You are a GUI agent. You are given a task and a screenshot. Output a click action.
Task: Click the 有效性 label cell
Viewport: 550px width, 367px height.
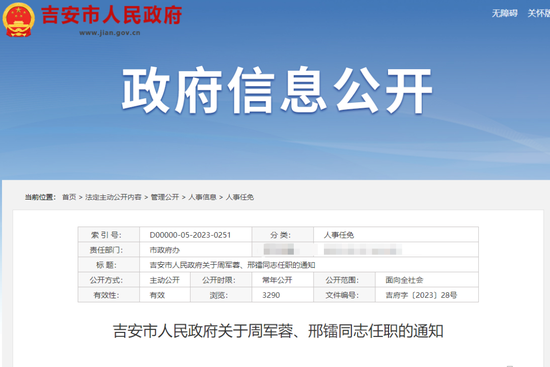[x=109, y=295]
